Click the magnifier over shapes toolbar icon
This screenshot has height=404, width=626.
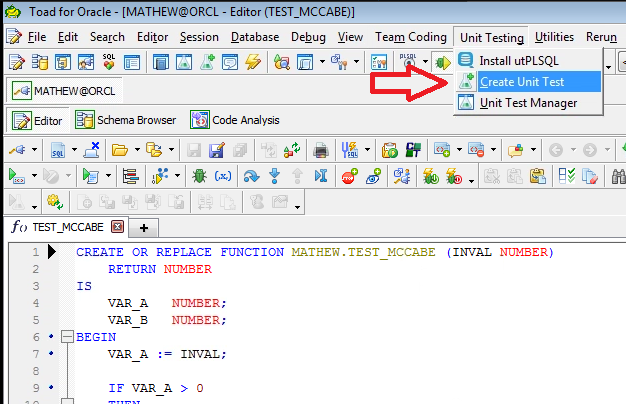click(x=281, y=62)
